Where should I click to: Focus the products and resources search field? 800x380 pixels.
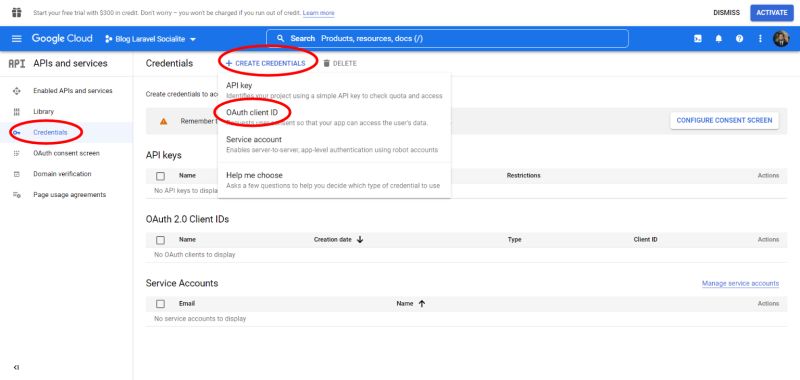pyautogui.click(x=447, y=39)
